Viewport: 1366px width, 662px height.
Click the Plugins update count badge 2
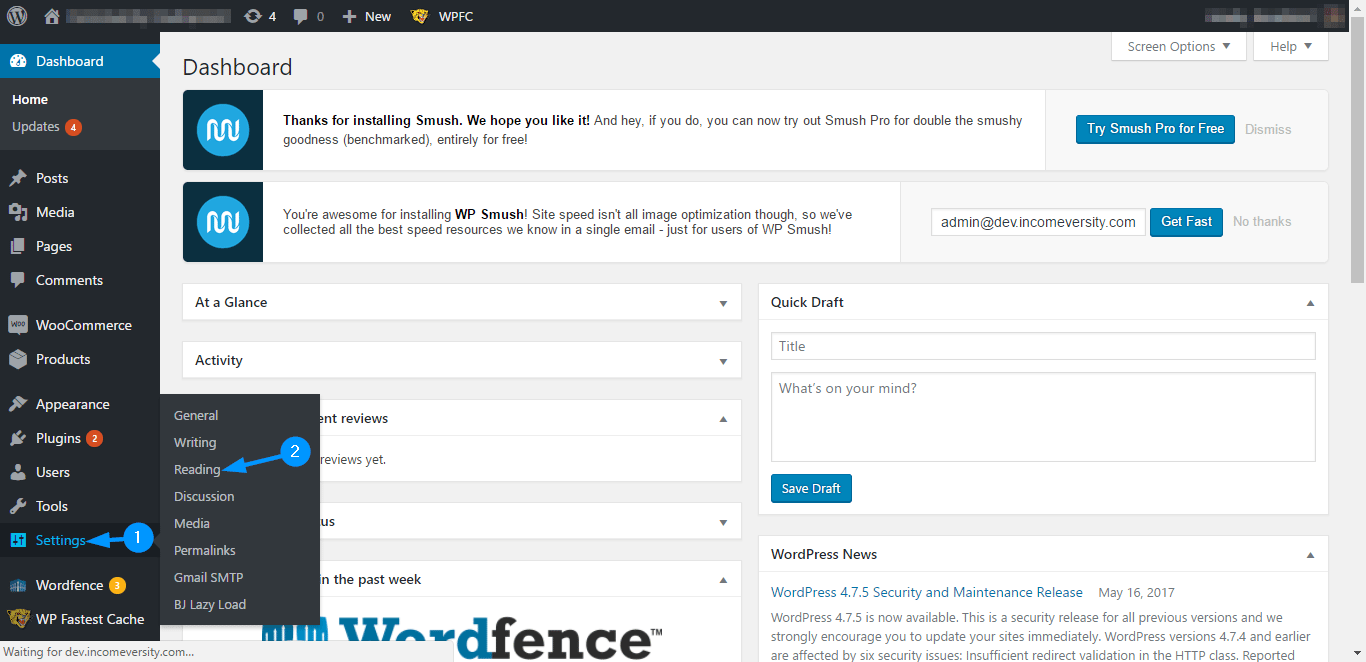coord(94,438)
